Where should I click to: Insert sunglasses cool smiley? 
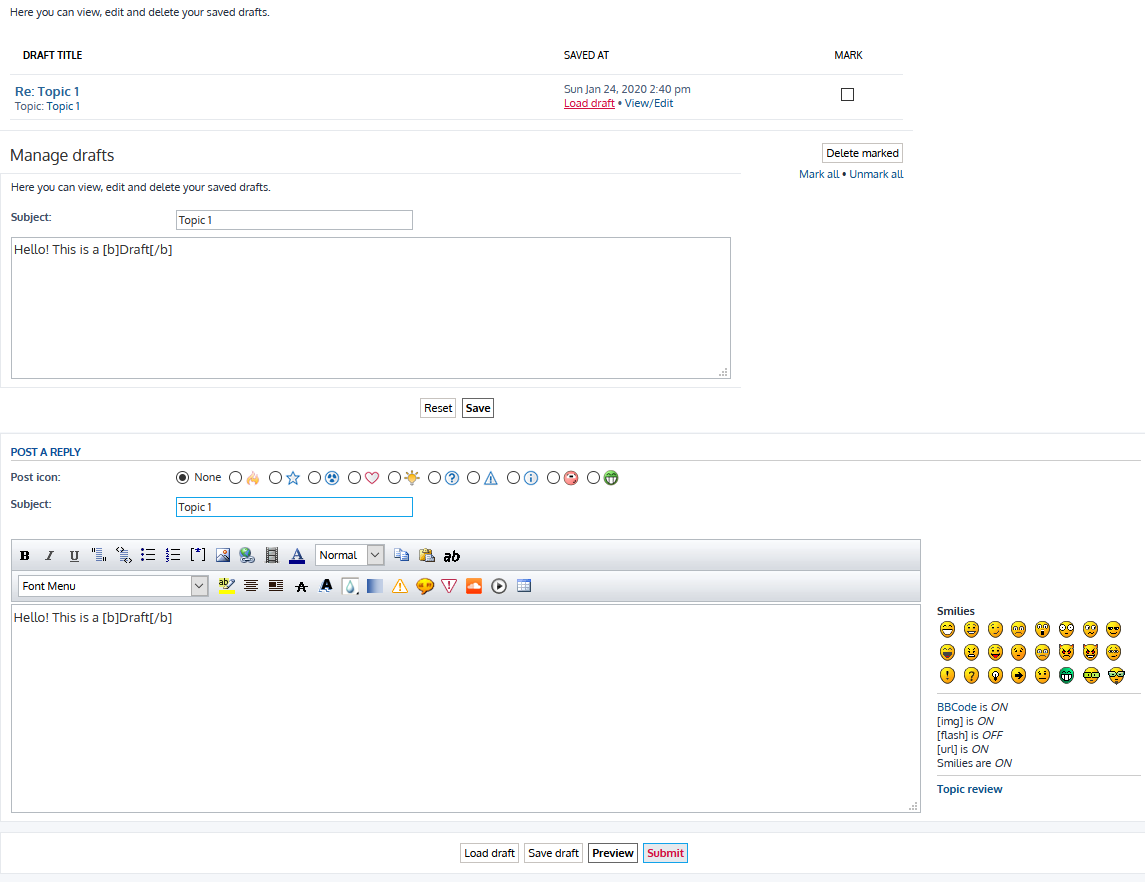tap(1114, 629)
